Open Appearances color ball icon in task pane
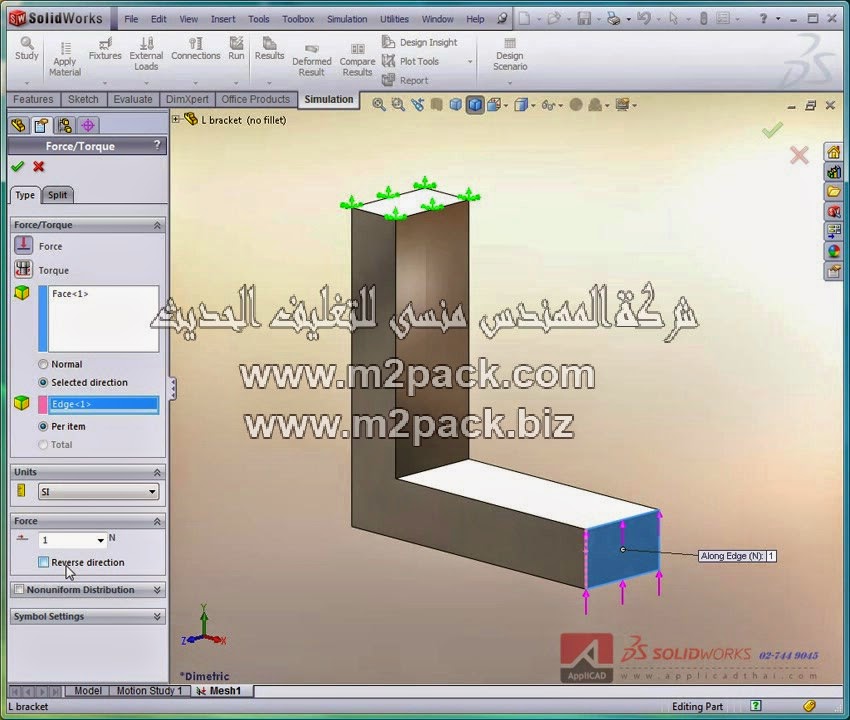 tap(834, 251)
